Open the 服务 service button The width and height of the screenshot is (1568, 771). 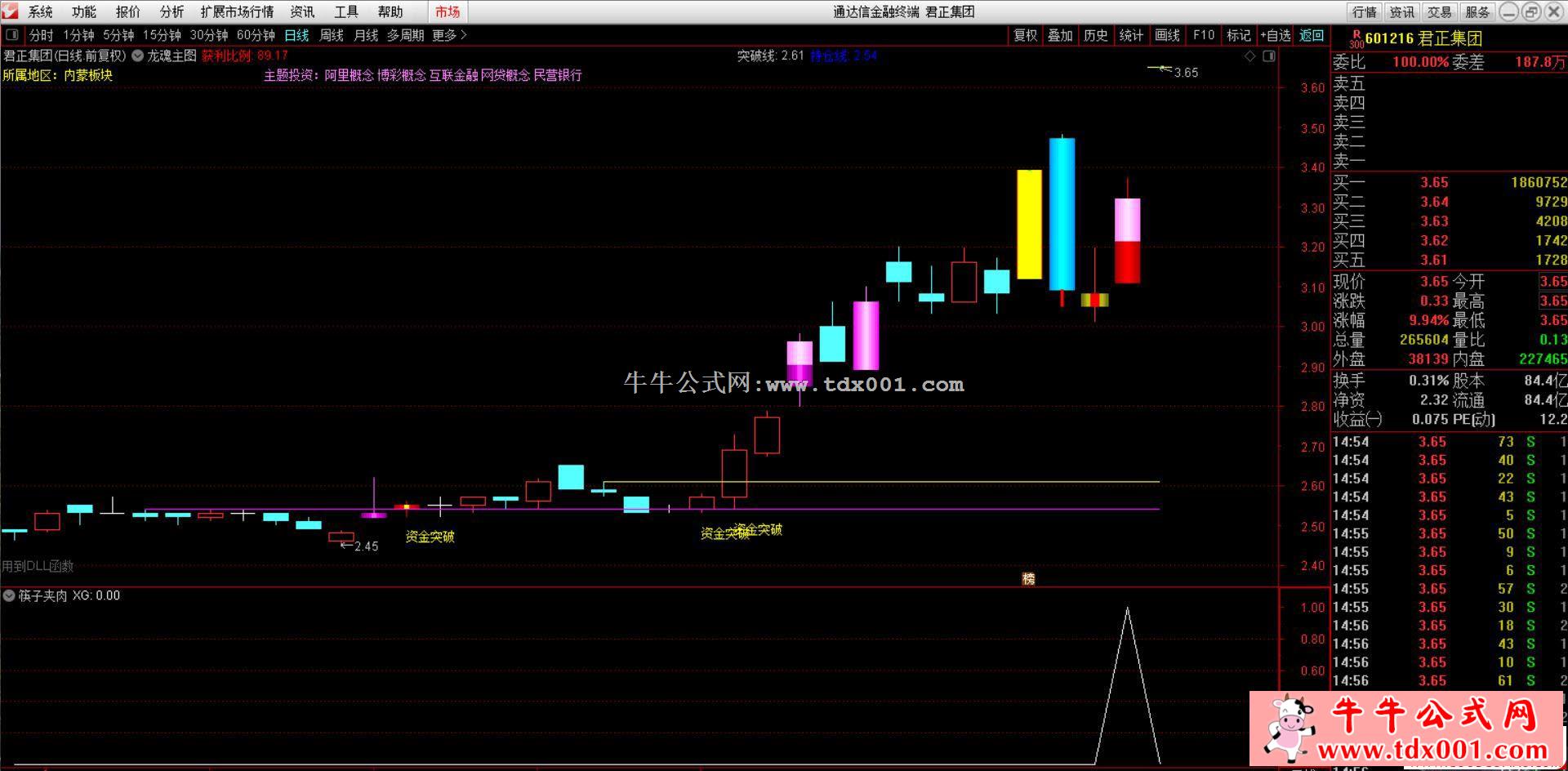(x=1477, y=11)
